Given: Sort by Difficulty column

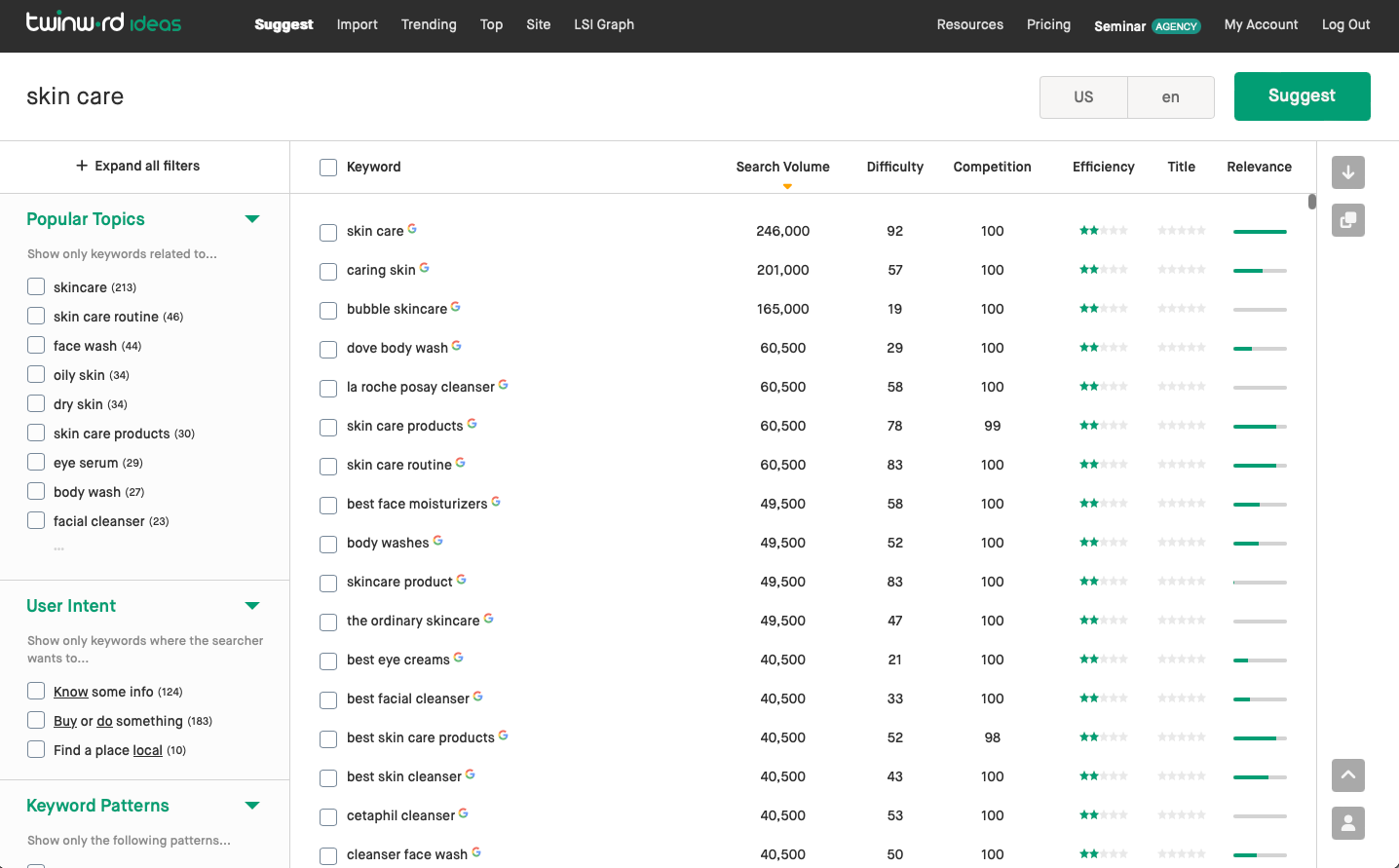Looking at the screenshot, I should (895, 167).
